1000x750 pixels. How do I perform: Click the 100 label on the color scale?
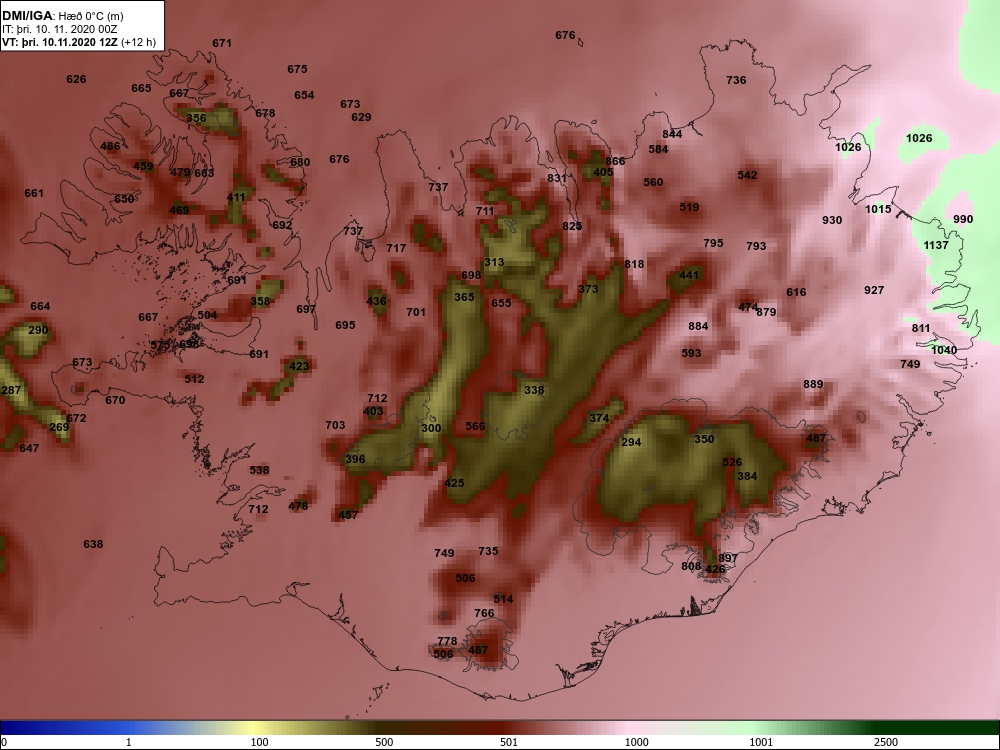pos(259,742)
